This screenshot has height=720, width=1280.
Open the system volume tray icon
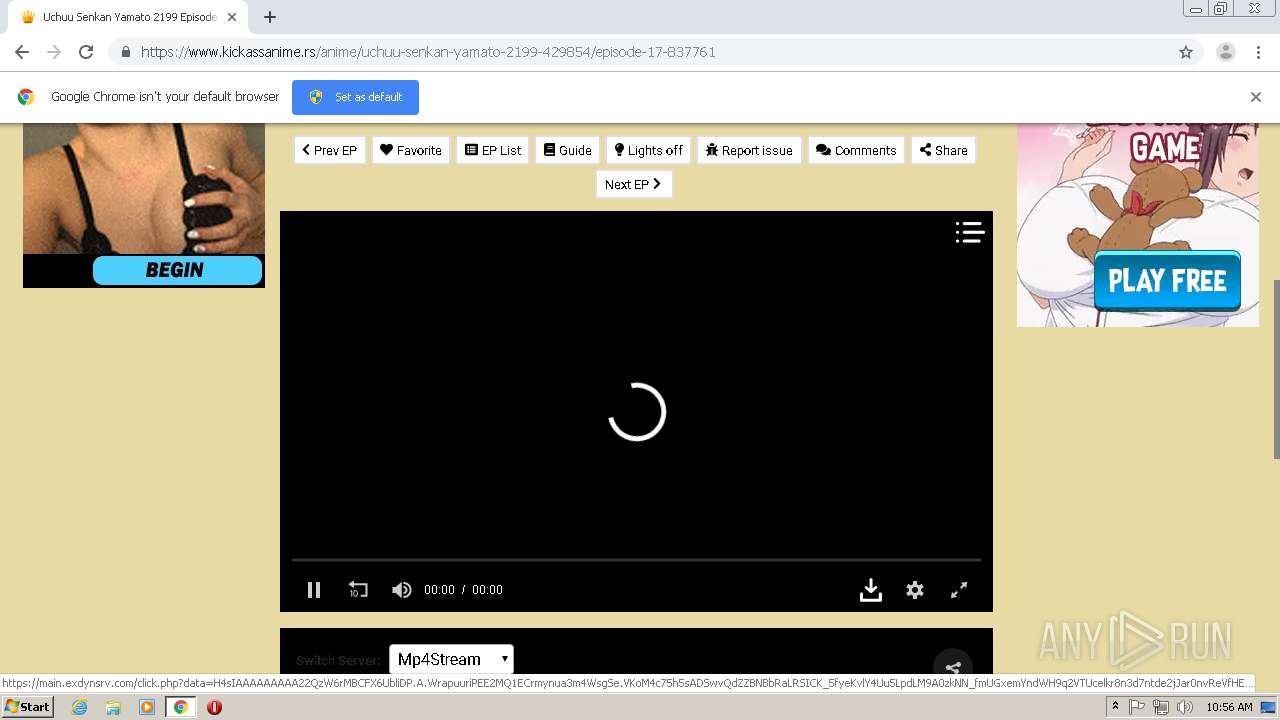click(x=1185, y=707)
